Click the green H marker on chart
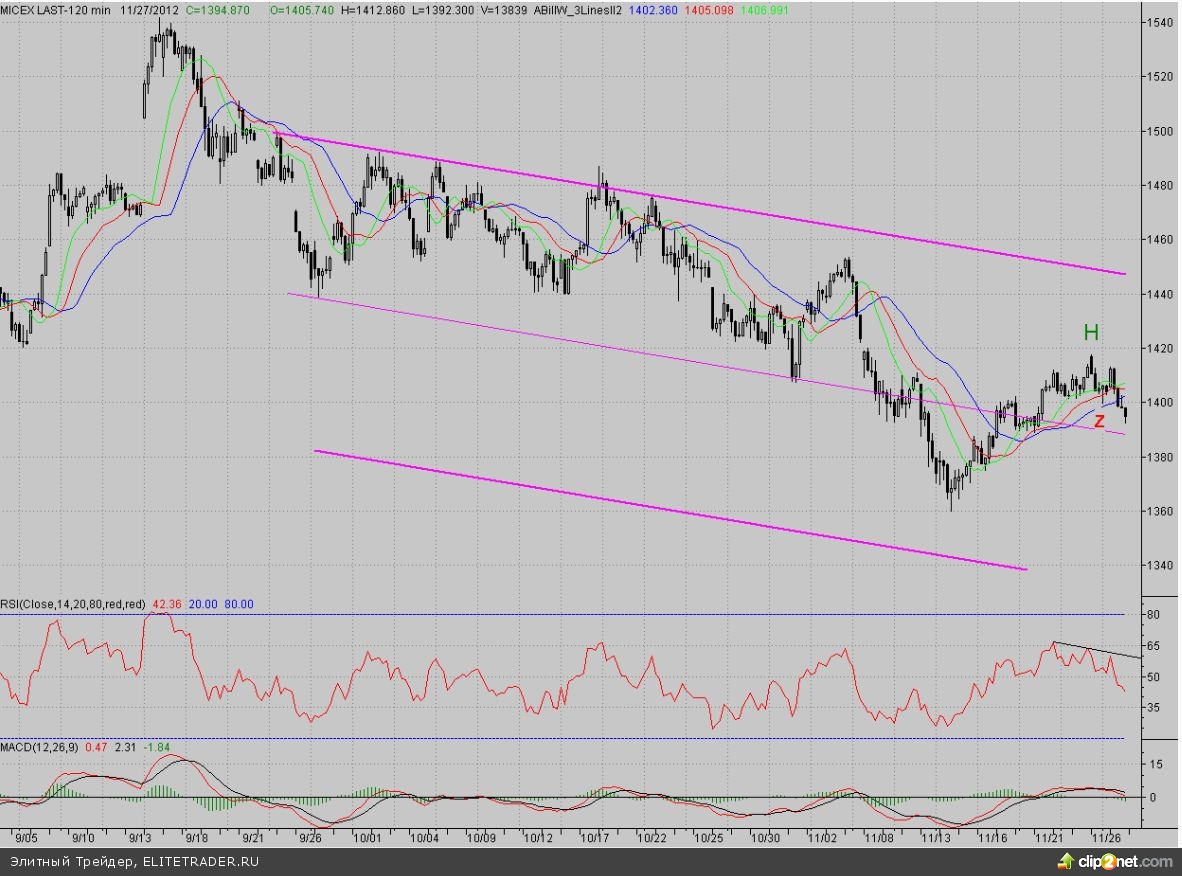 [x=1091, y=333]
